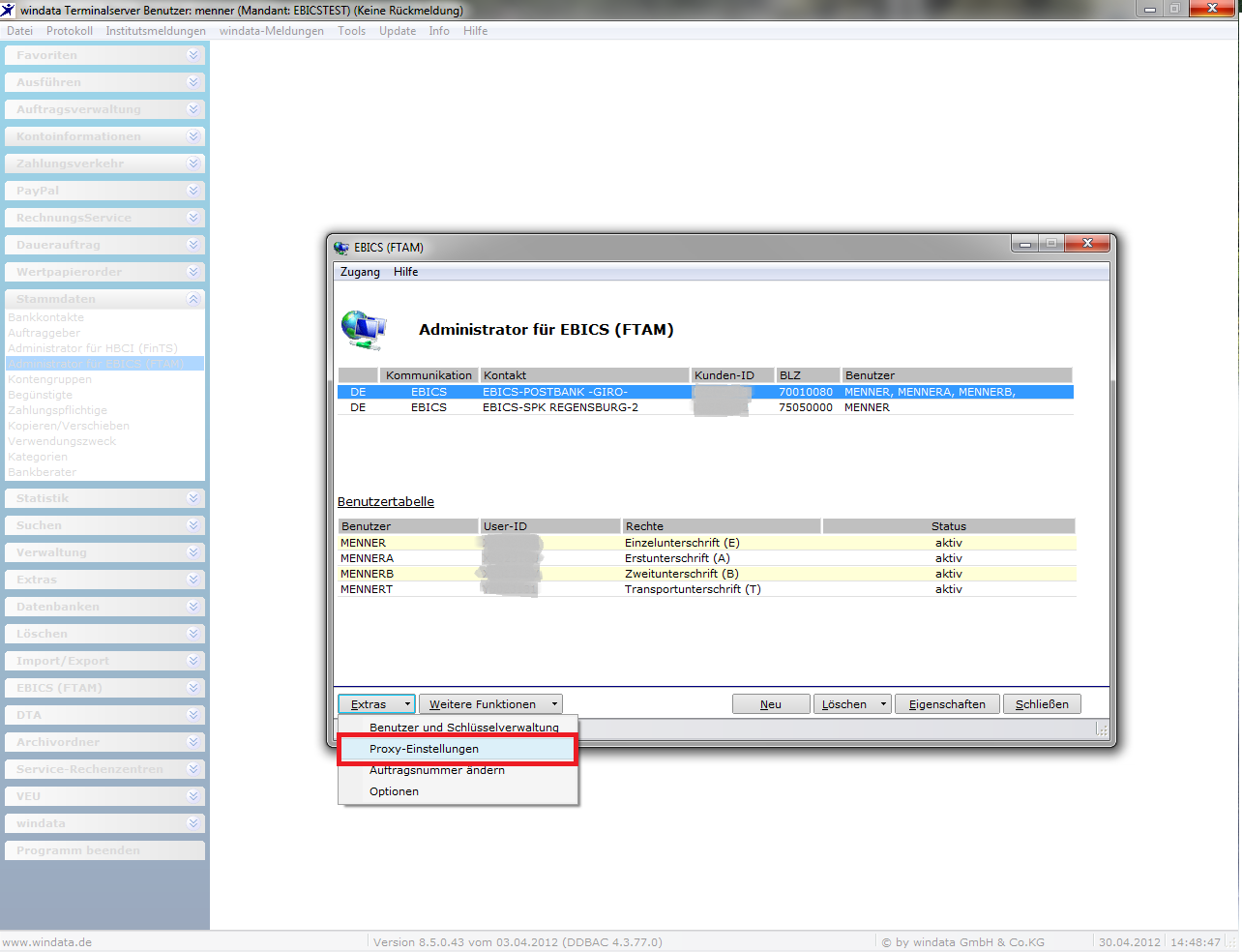This screenshot has height=952, width=1242.
Task: Expand the EBICS (FTAM) sidebar panel chevron
Action: [x=193, y=688]
